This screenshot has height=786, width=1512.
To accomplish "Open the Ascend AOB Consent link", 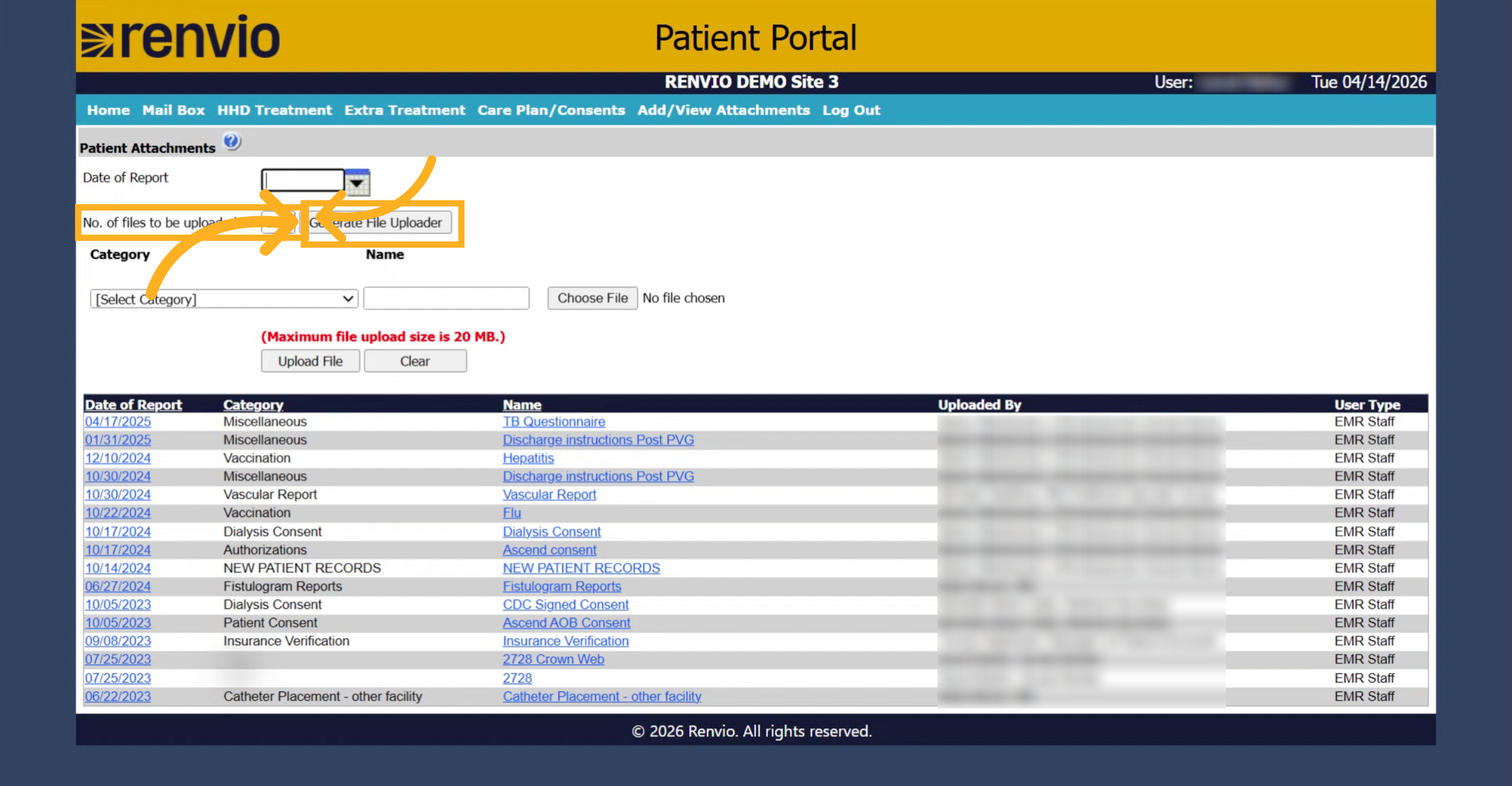I will [x=566, y=623].
